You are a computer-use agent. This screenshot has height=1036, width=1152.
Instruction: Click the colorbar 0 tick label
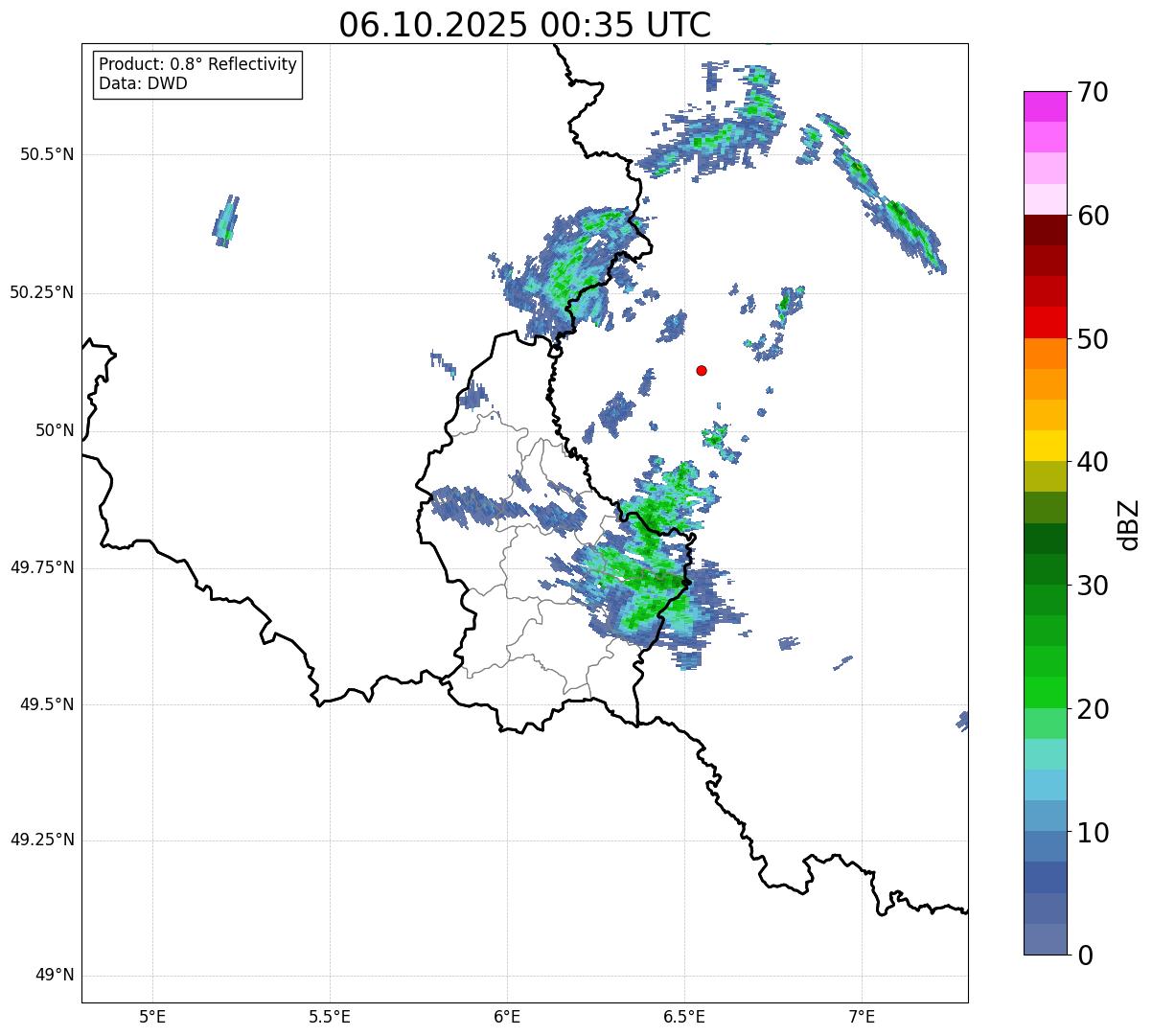point(1085,955)
